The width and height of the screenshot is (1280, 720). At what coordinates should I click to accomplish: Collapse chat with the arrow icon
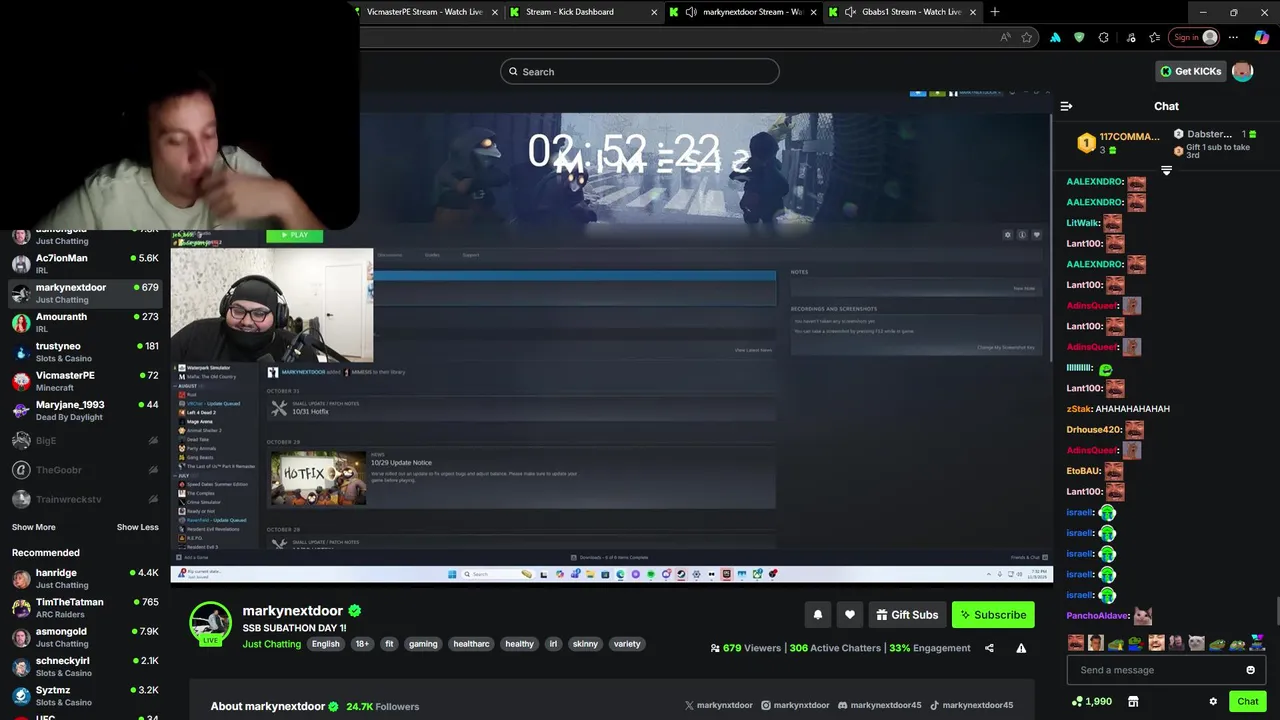click(1066, 106)
